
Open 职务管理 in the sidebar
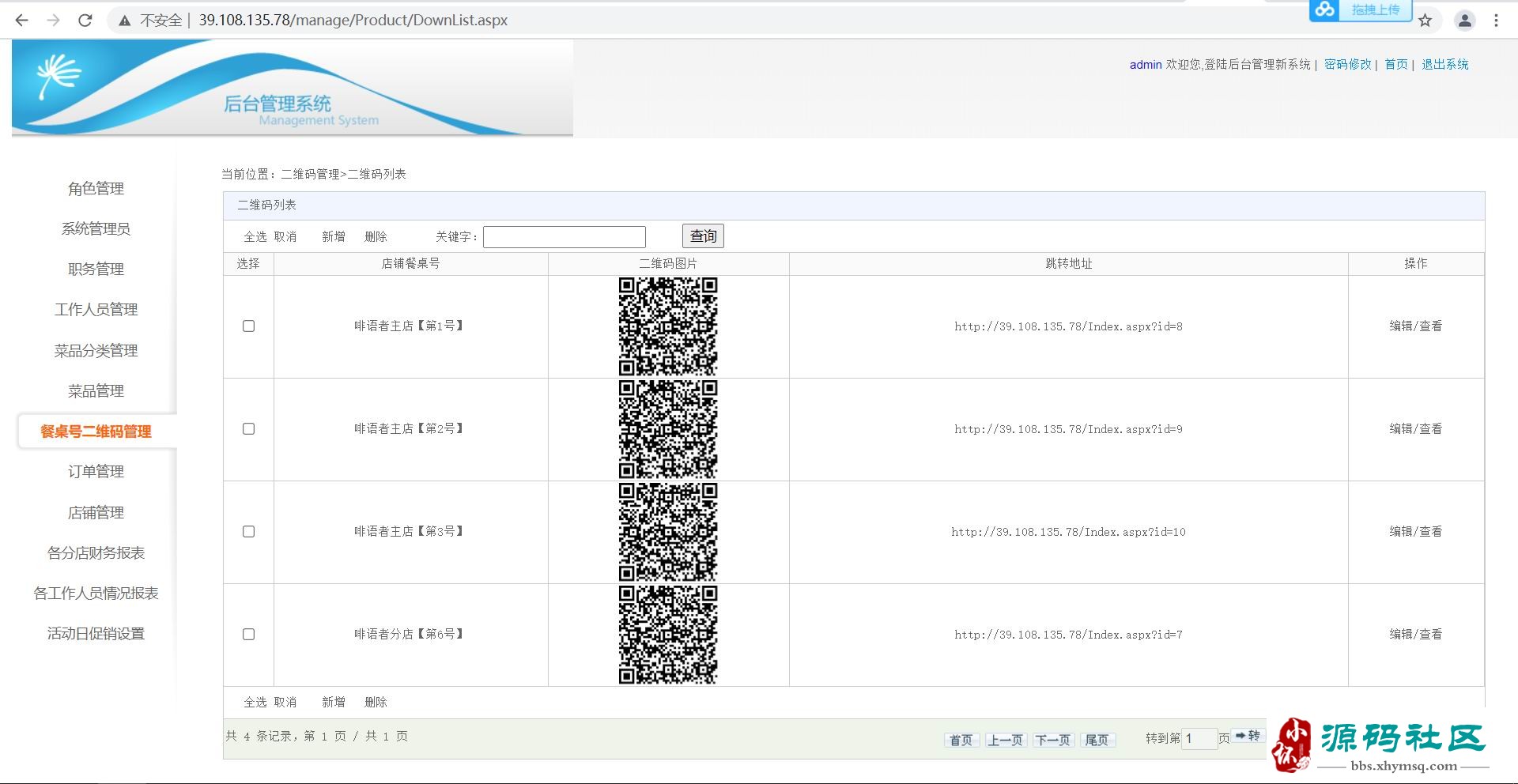[96, 269]
